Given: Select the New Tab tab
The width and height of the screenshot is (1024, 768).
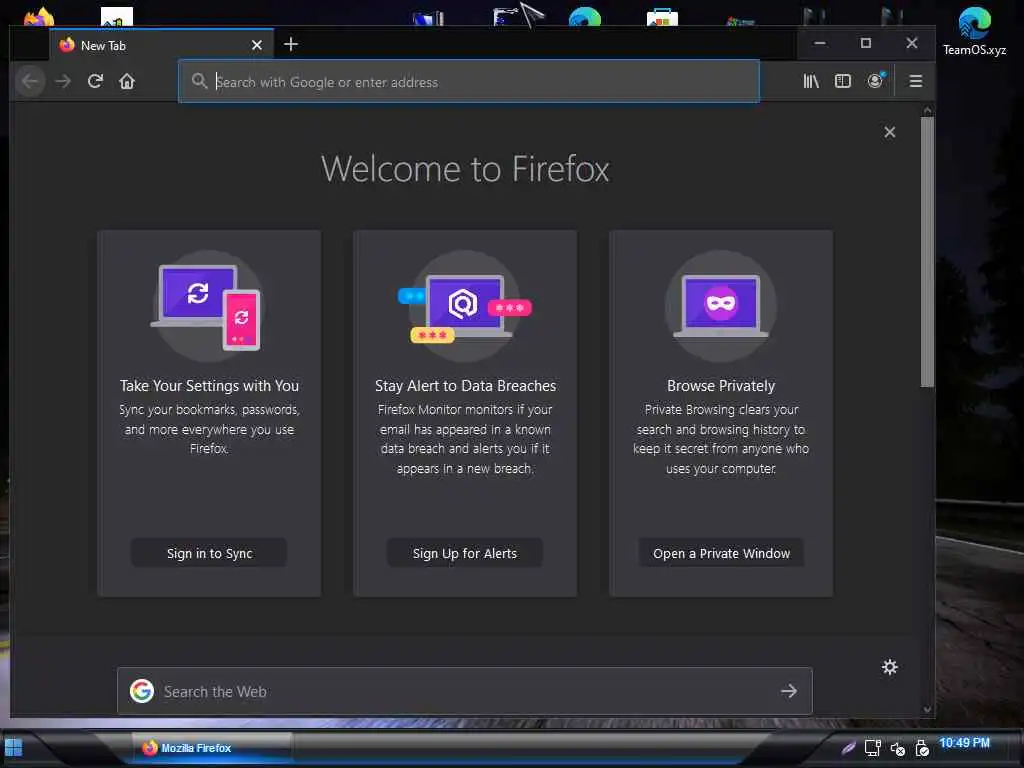Looking at the screenshot, I should coord(161,45).
